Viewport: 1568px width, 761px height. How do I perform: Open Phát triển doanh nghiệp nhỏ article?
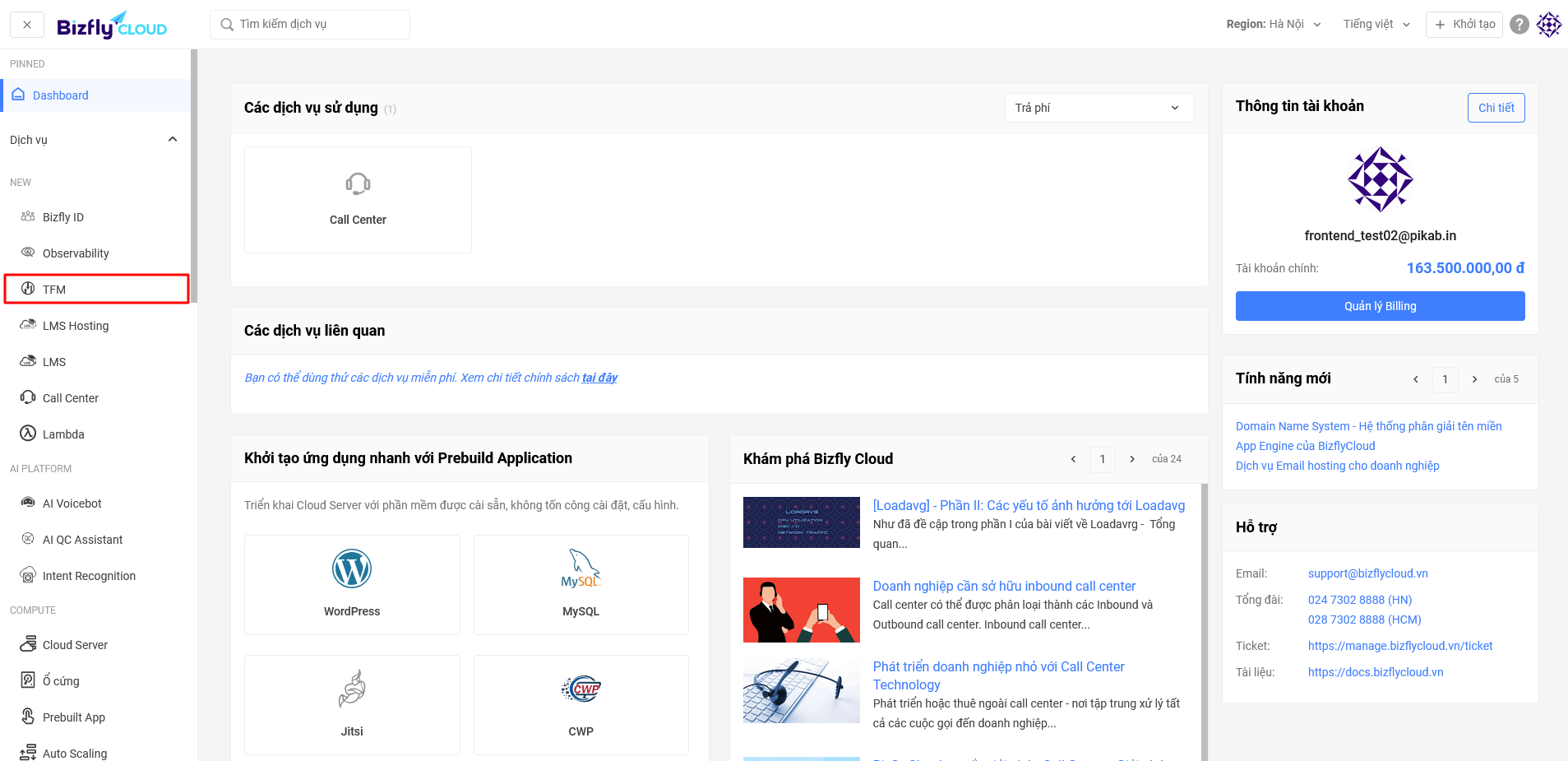pos(998,675)
